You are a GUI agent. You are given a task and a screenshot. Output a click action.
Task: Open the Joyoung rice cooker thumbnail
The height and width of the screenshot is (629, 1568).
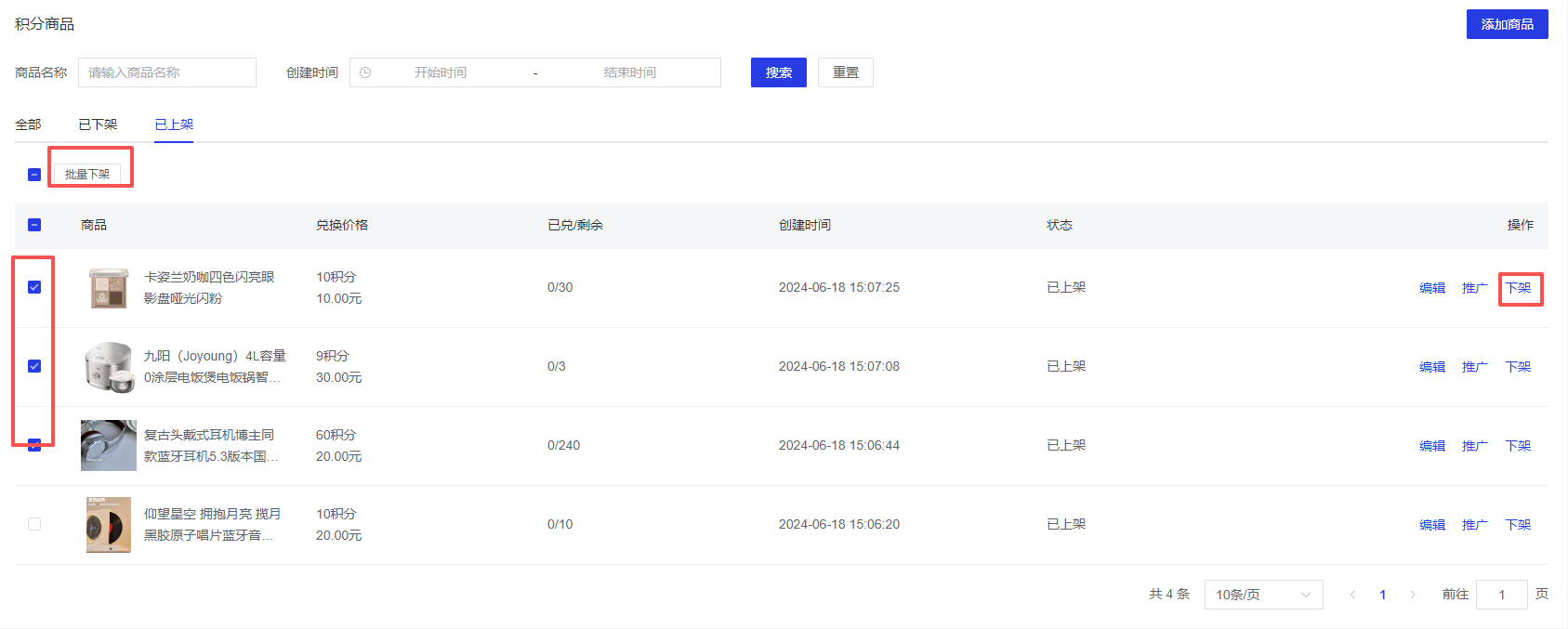pos(109,367)
